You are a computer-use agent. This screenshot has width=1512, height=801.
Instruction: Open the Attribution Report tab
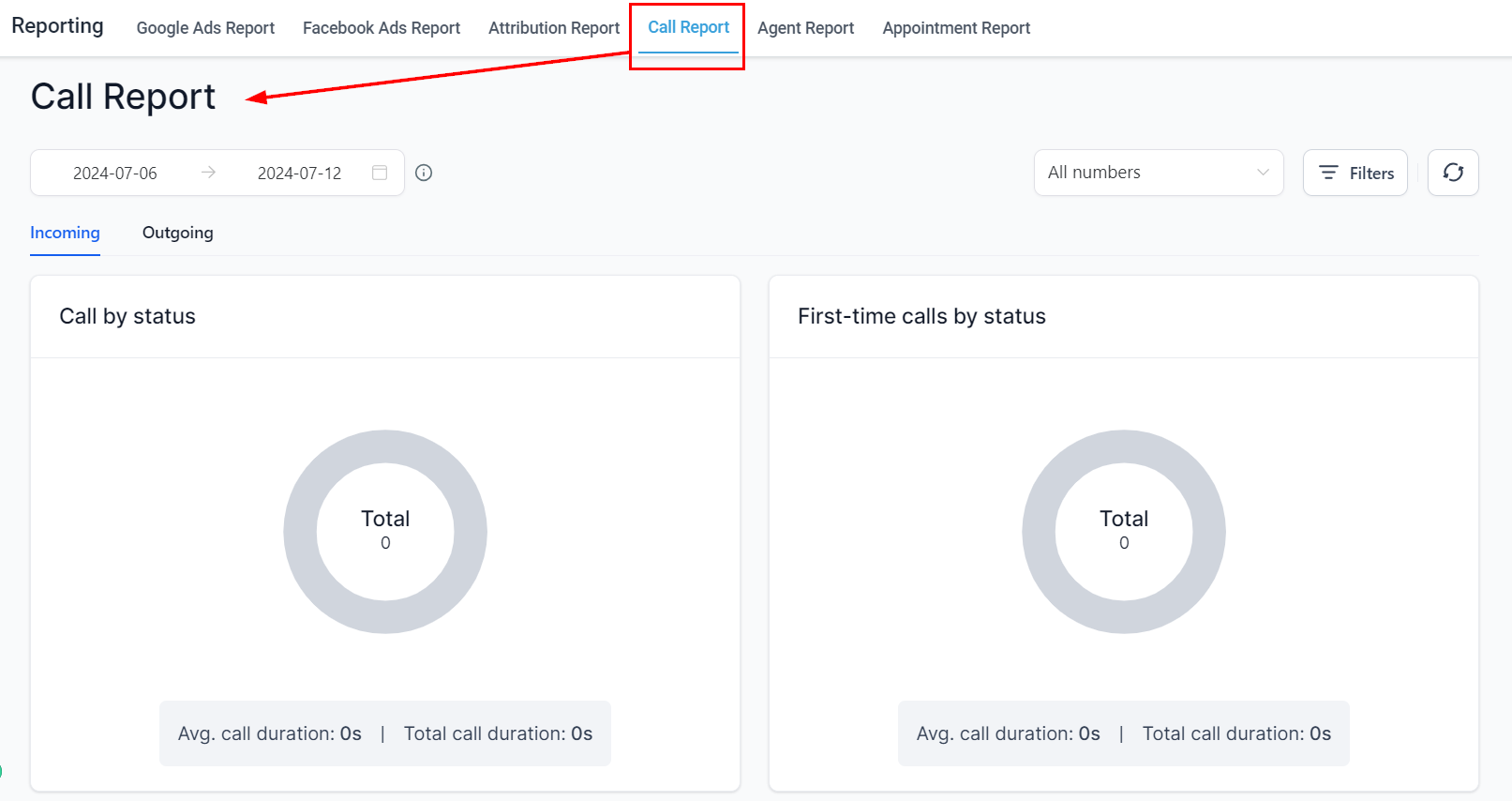pos(554,28)
